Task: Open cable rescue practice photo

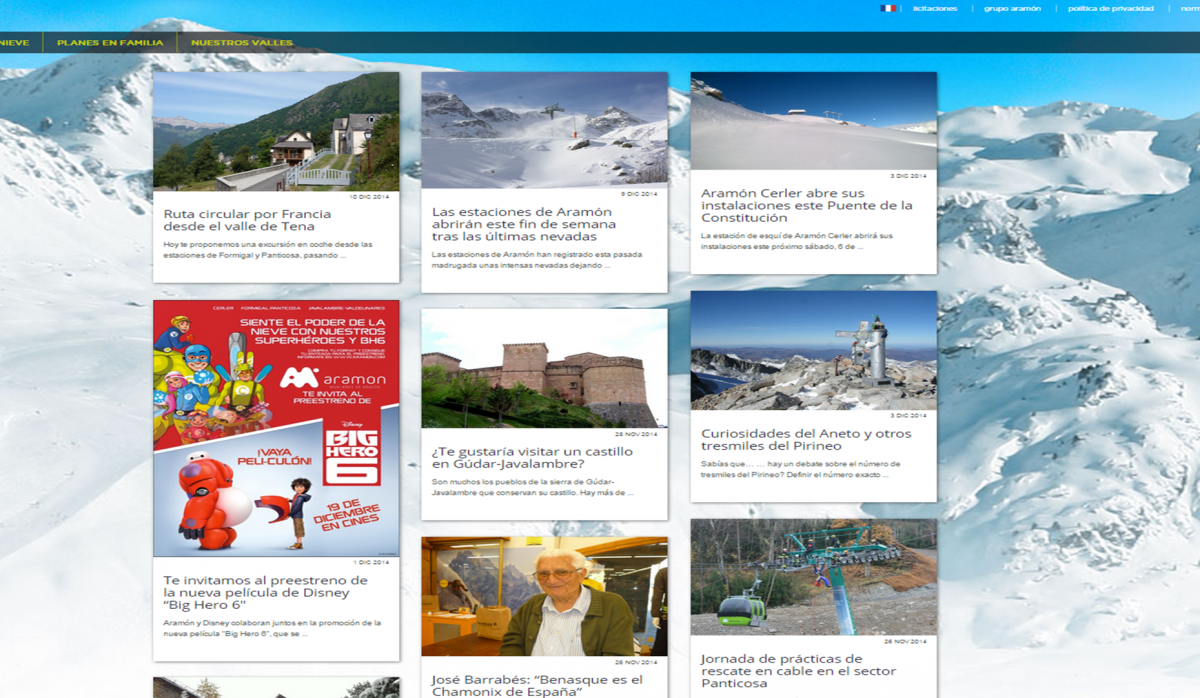Action: point(813,577)
